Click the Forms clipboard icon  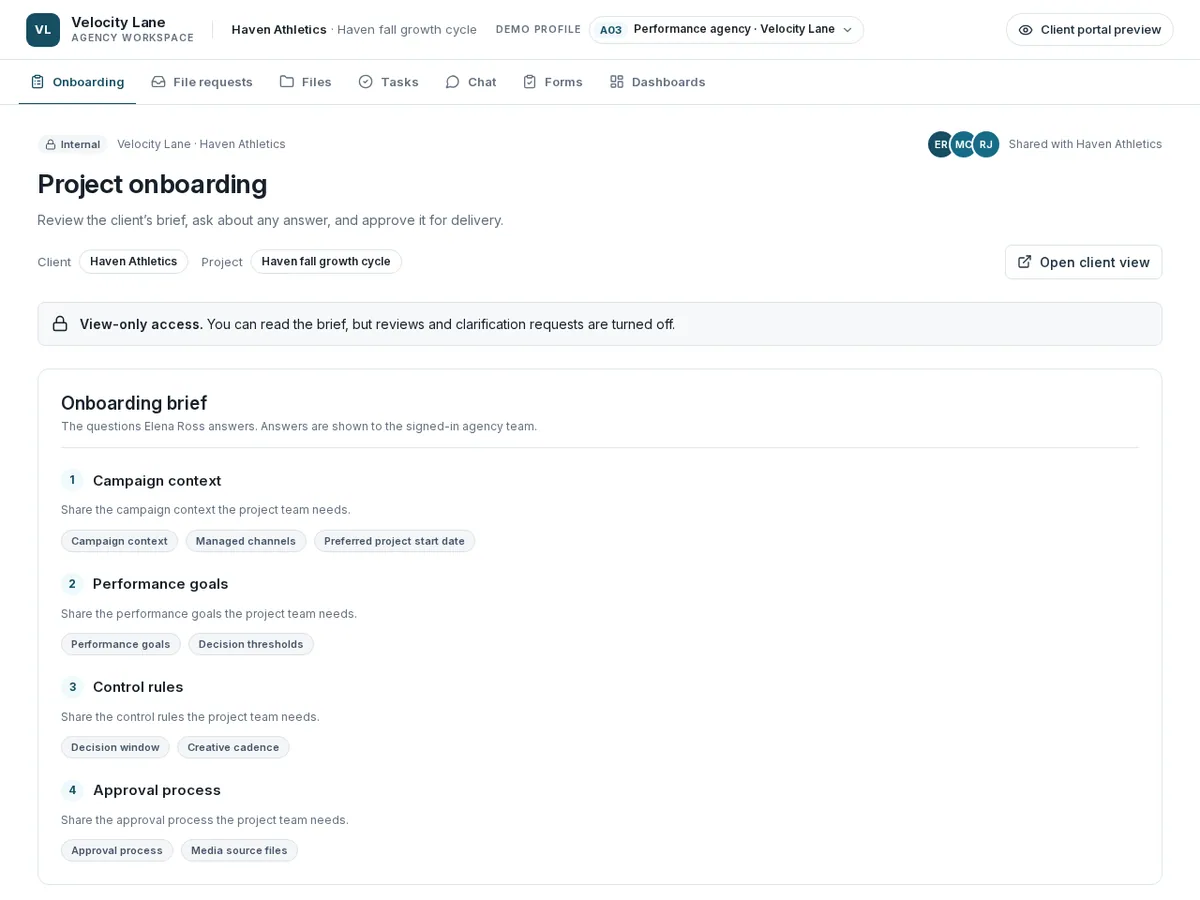[x=530, y=82]
